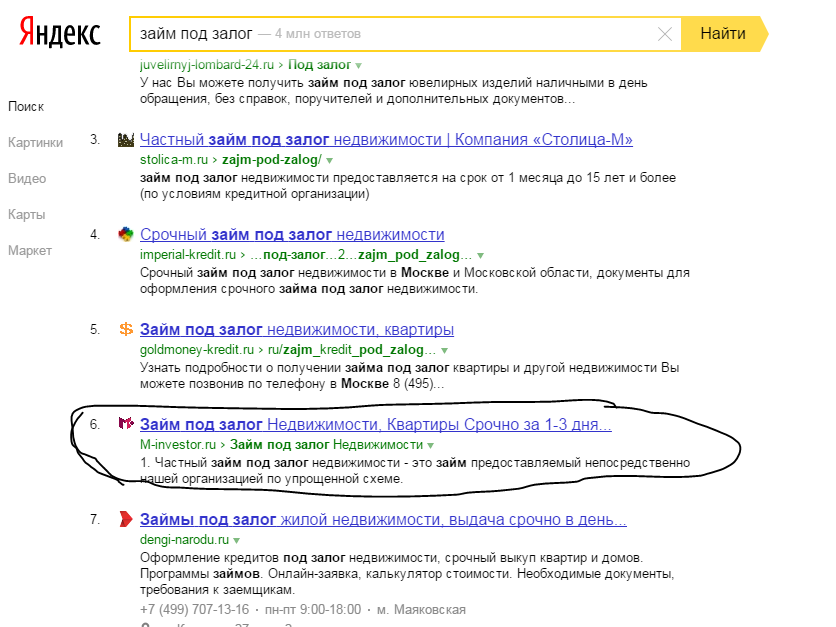836x627 pixels.
Task: Click the Найти search button
Action: (x=725, y=34)
